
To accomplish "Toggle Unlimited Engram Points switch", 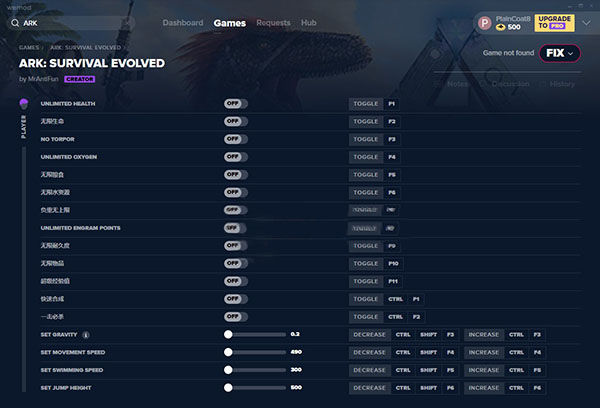I will click(x=236, y=228).
